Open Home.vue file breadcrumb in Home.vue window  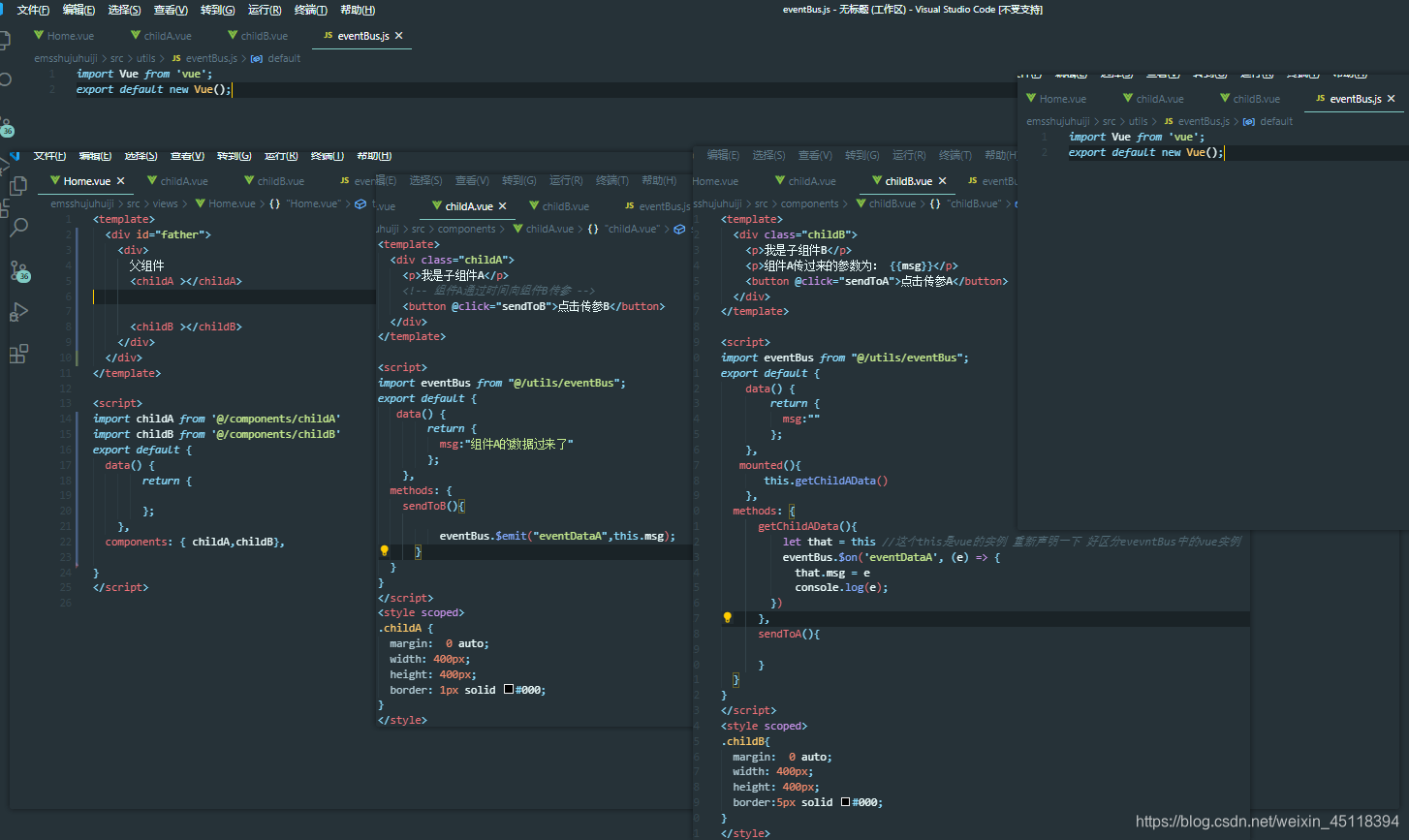click(x=232, y=203)
